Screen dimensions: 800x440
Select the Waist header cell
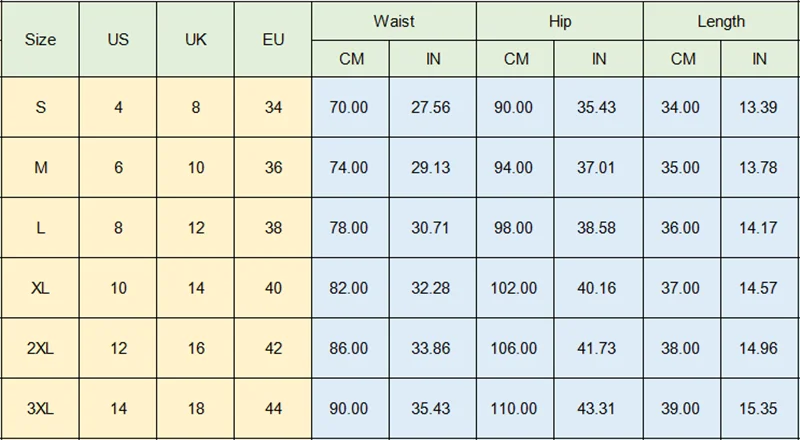pyautogui.click(x=393, y=21)
